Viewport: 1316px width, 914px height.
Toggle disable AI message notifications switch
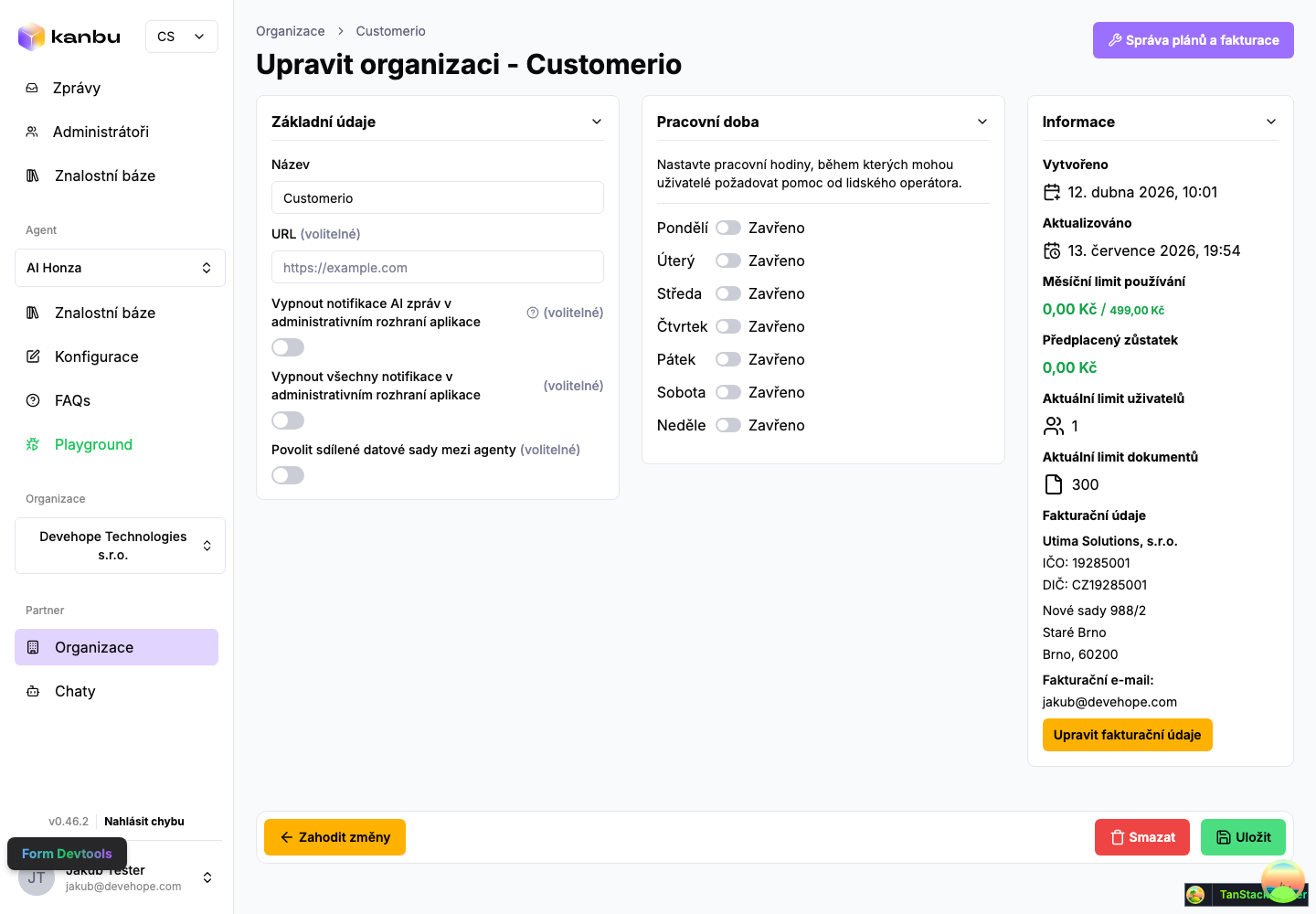(288, 347)
